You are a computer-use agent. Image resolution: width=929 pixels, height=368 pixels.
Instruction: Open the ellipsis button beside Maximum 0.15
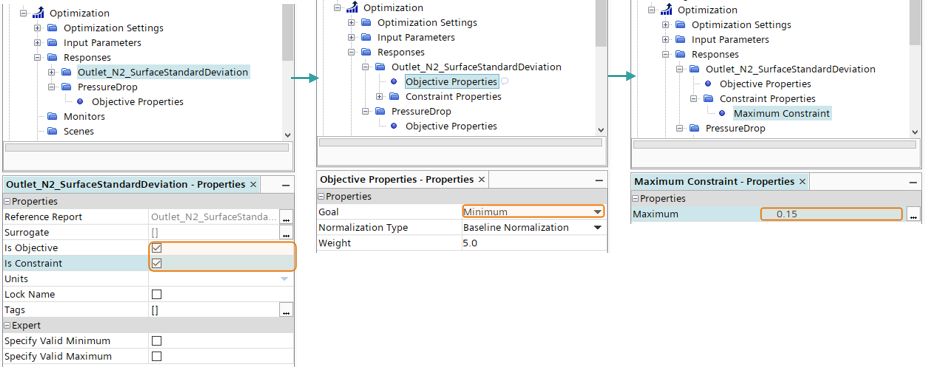coord(913,215)
